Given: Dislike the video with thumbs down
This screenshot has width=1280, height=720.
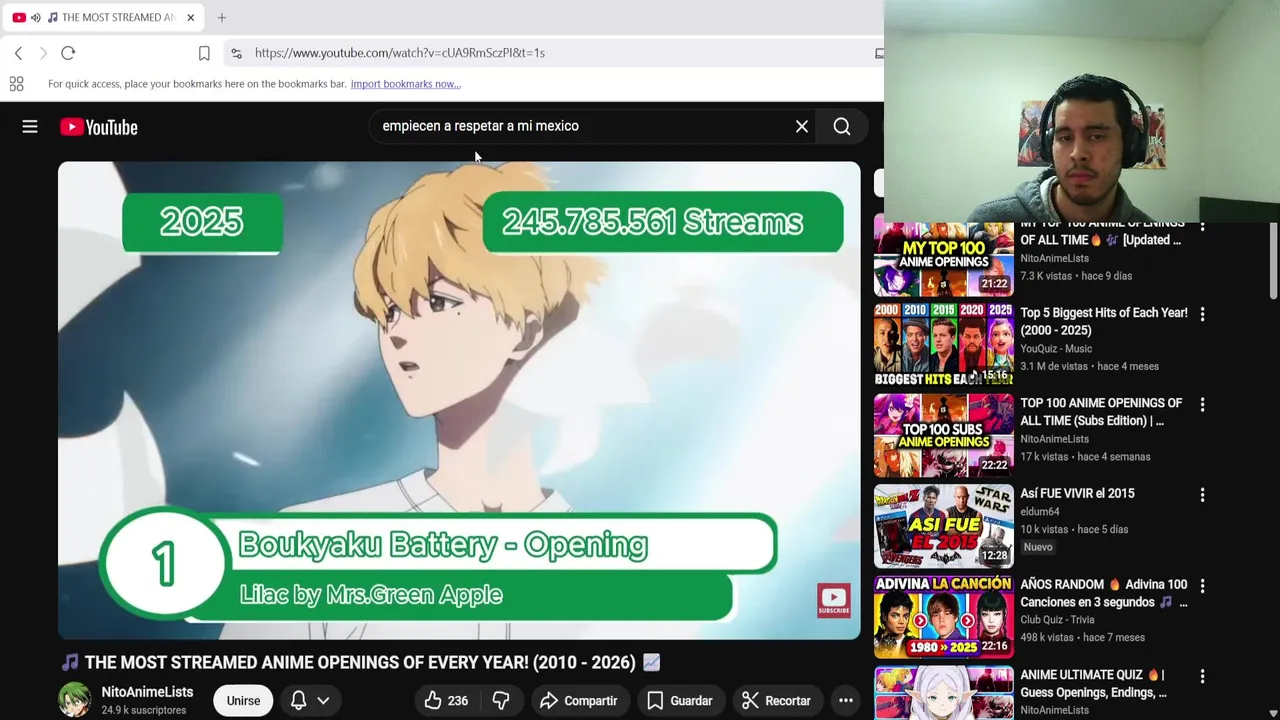Looking at the screenshot, I should 501,701.
